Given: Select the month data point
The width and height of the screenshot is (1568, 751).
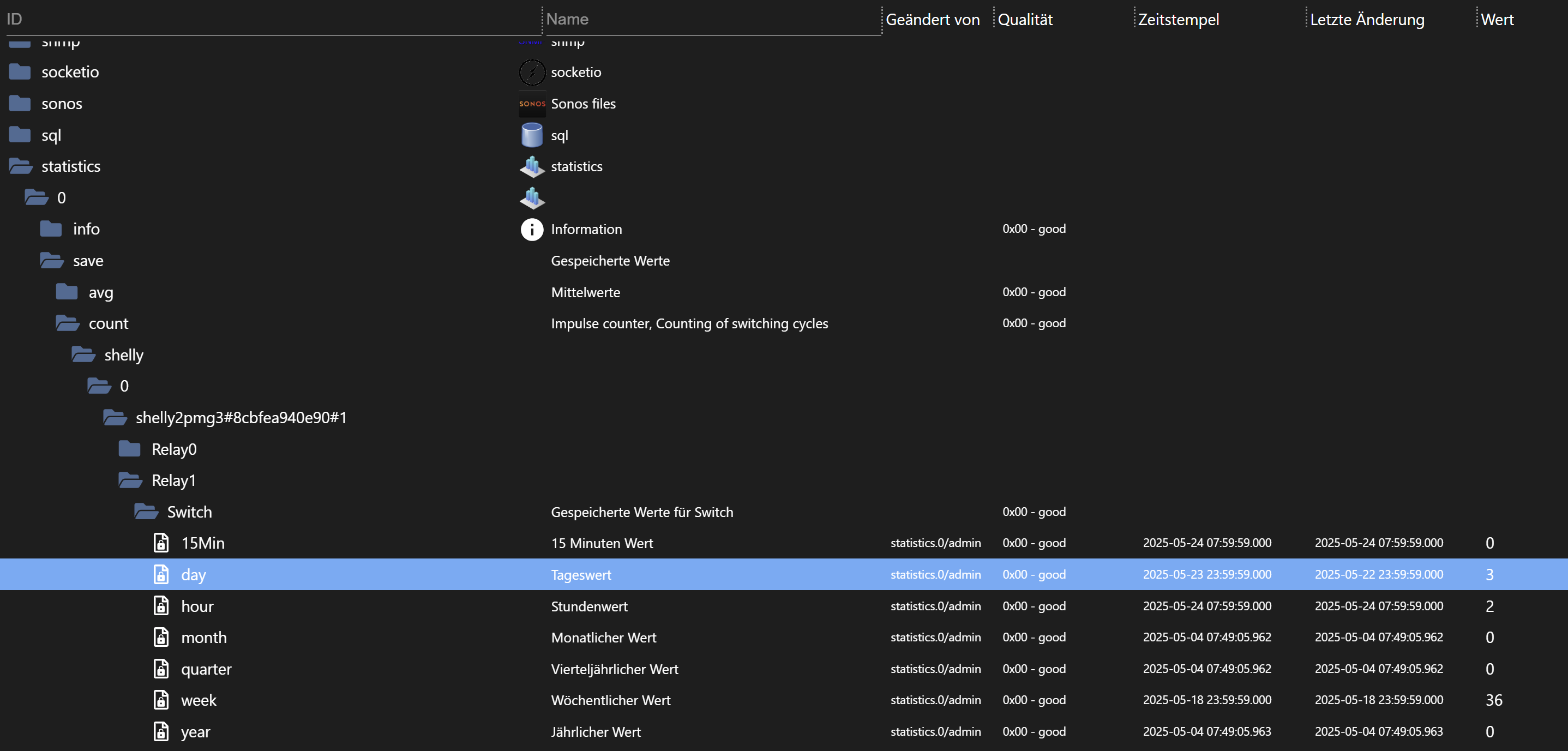Looking at the screenshot, I should point(203,637).
